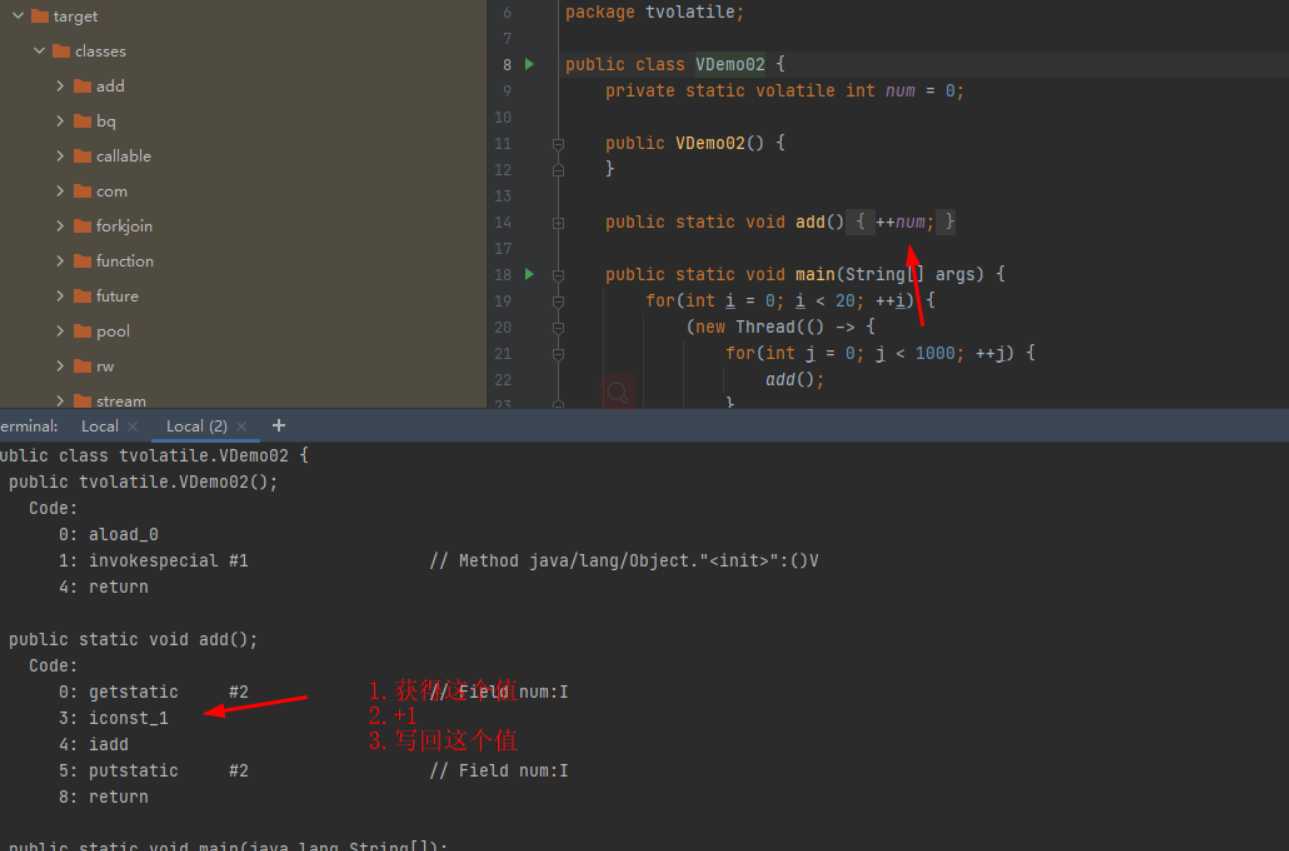Screen dimensions: 1289x851
Task: Click 'aload_0' instruction in terminal
Action: click(x=123, y=534)
